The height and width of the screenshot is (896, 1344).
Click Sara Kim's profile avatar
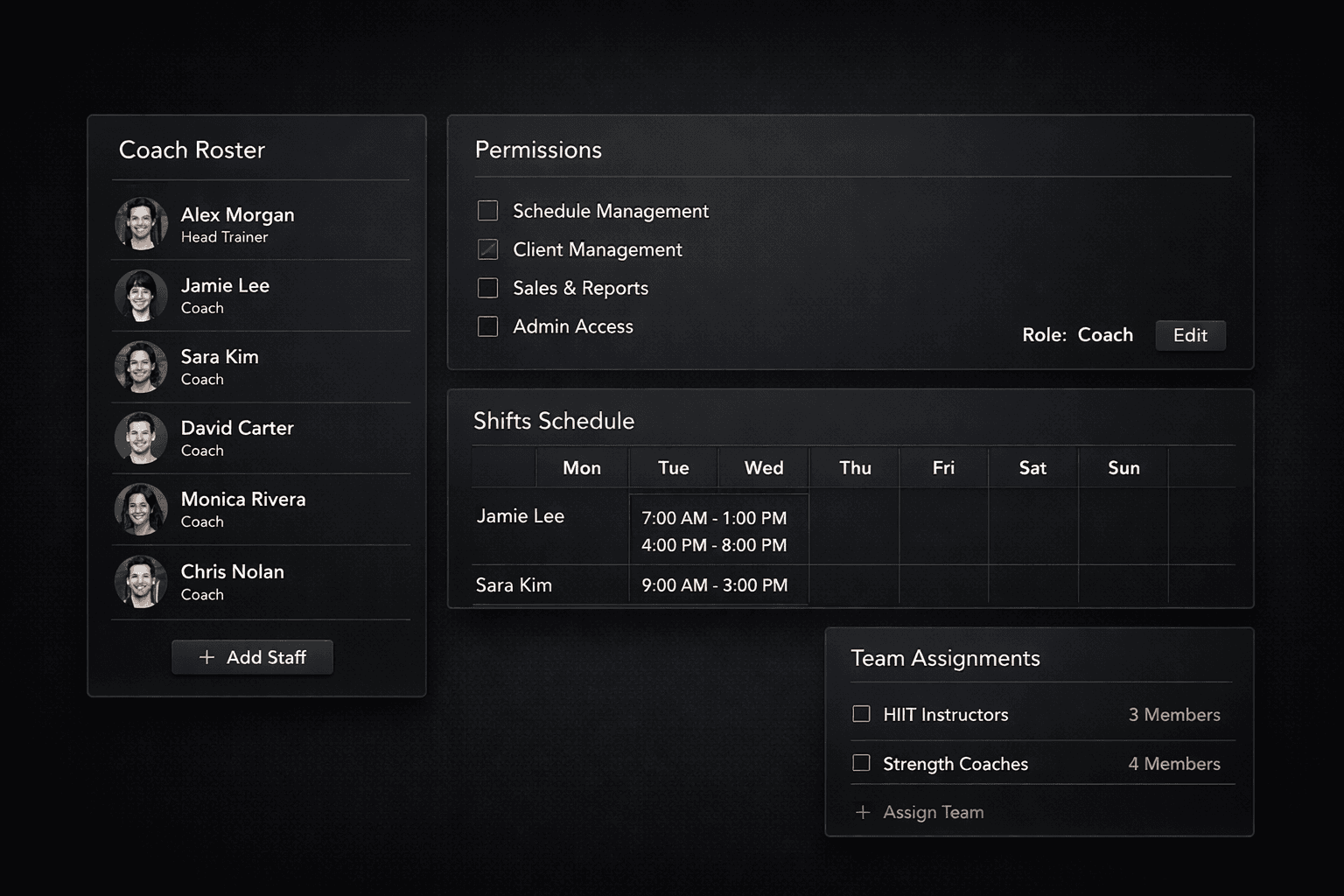[140, 367]
